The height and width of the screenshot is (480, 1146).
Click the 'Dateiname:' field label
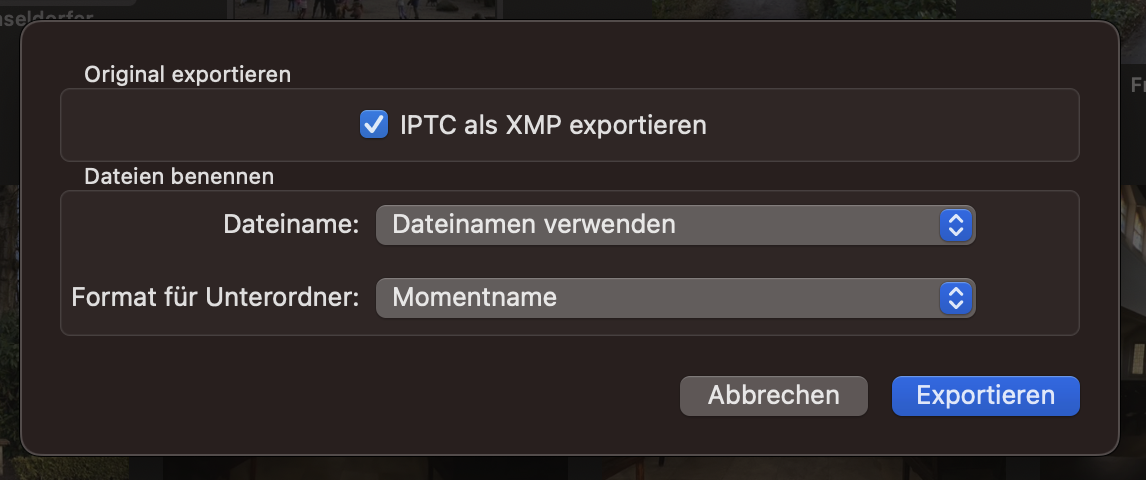(291, 225)
